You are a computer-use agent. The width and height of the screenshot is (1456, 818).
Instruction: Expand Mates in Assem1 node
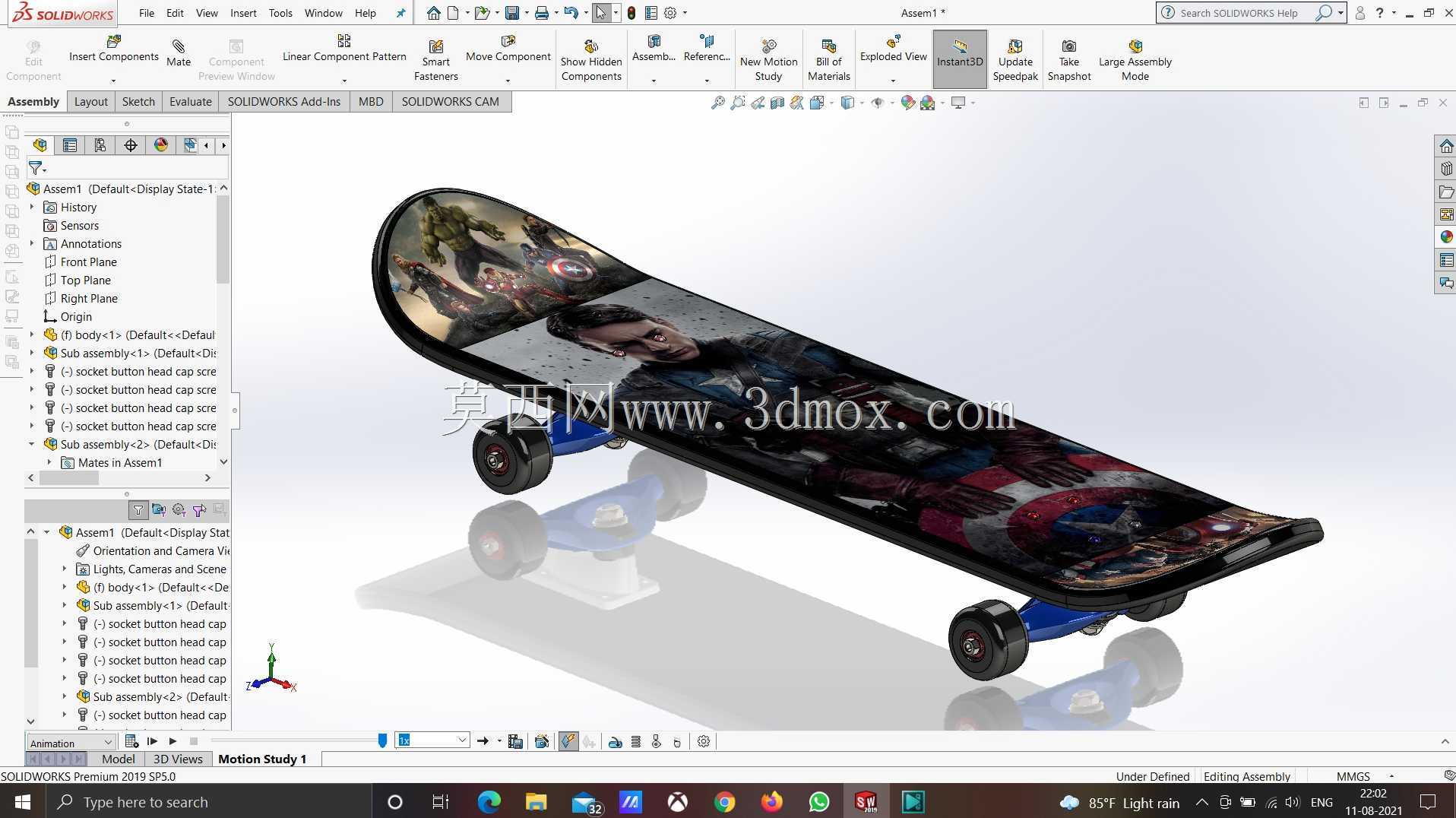click(49, 462)
